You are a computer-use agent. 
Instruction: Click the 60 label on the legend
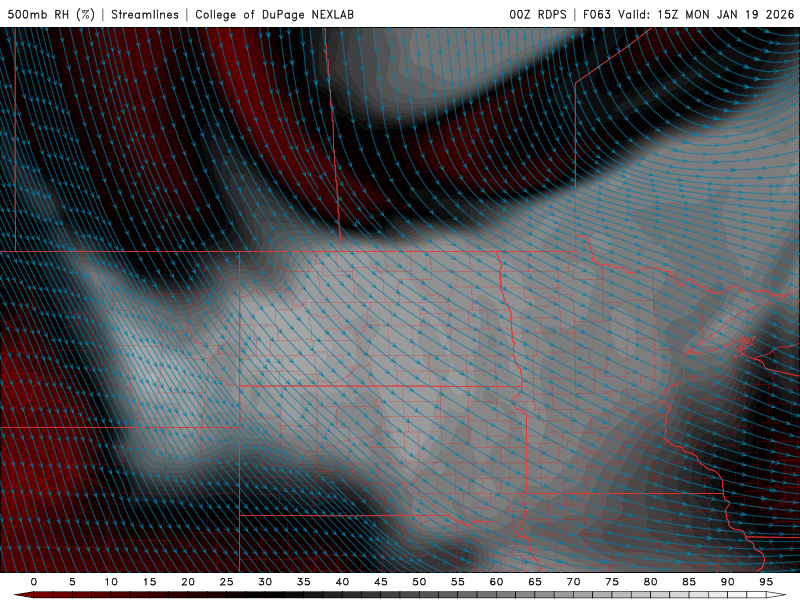(496, 582)
